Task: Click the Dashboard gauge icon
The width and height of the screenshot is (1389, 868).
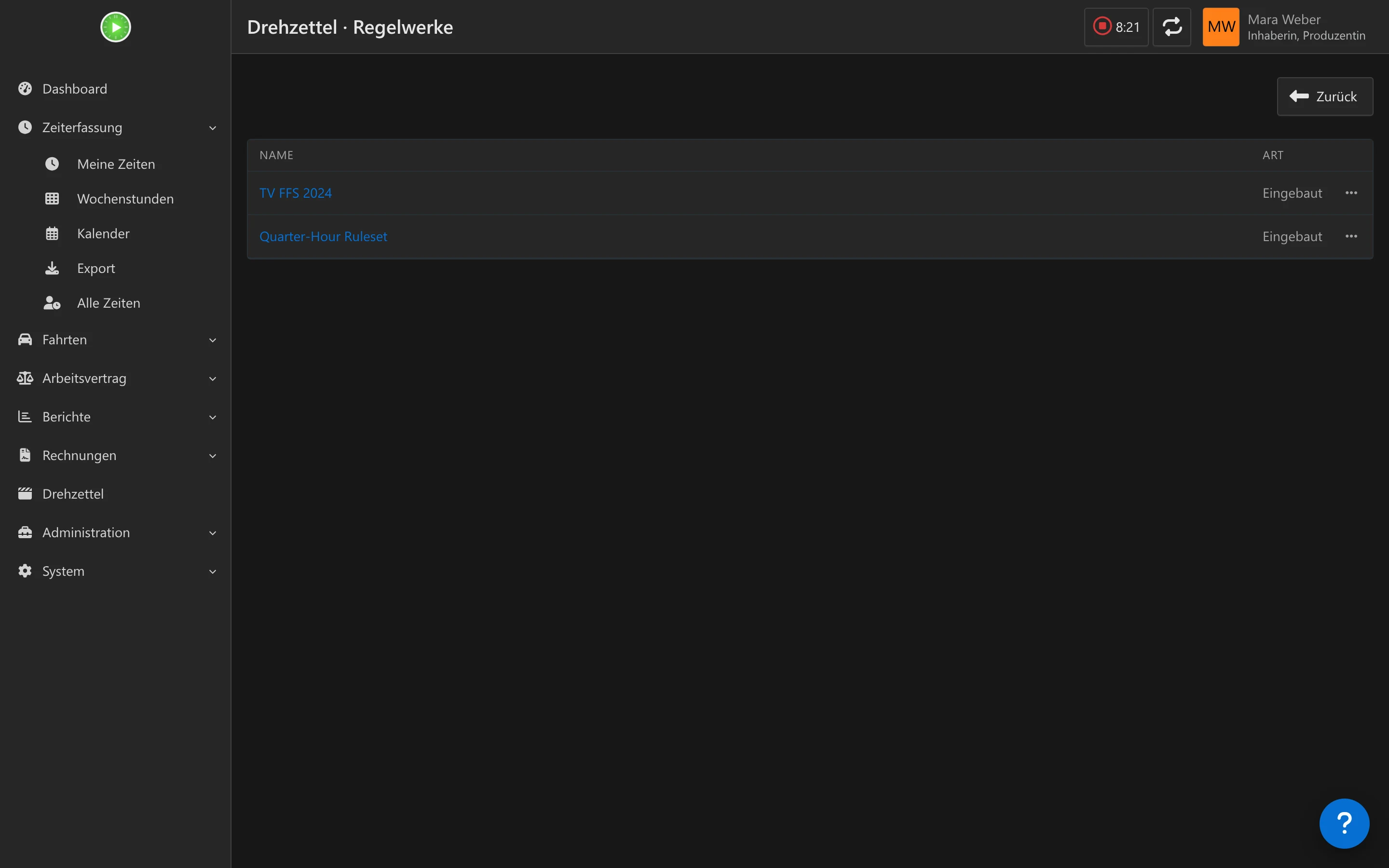Action: tap(25, 88)
